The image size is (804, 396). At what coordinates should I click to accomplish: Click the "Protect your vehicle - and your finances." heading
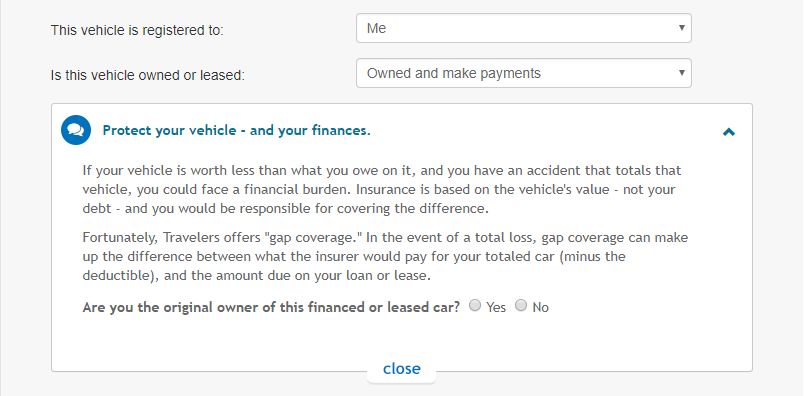pyautogui.click(x=236, y=131)
